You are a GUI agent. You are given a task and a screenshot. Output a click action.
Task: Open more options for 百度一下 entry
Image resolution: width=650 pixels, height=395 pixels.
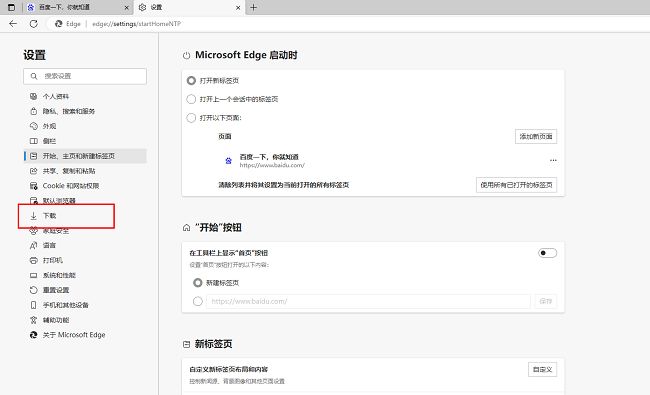tap(553, 160)
